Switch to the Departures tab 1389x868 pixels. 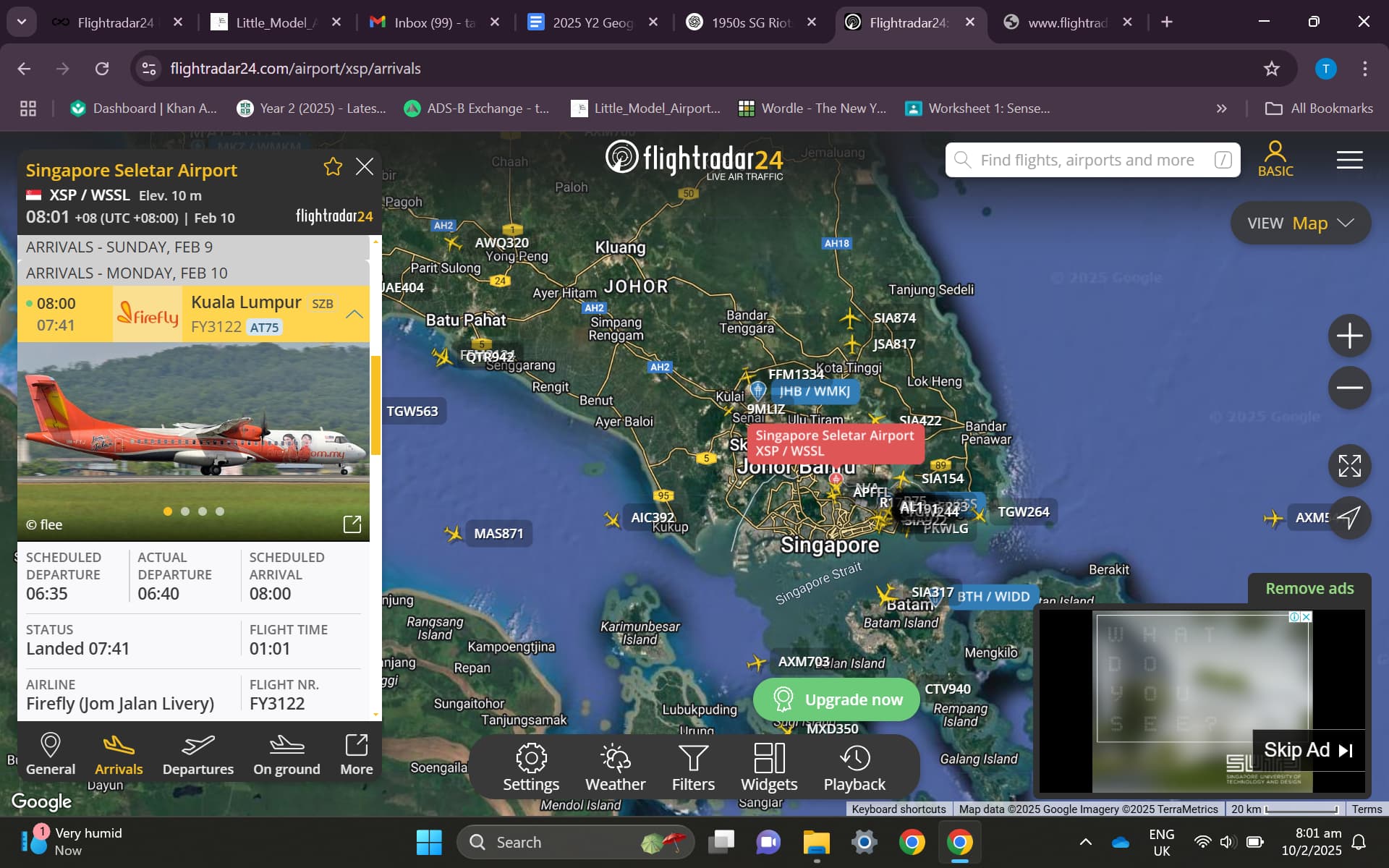[197, 755]
